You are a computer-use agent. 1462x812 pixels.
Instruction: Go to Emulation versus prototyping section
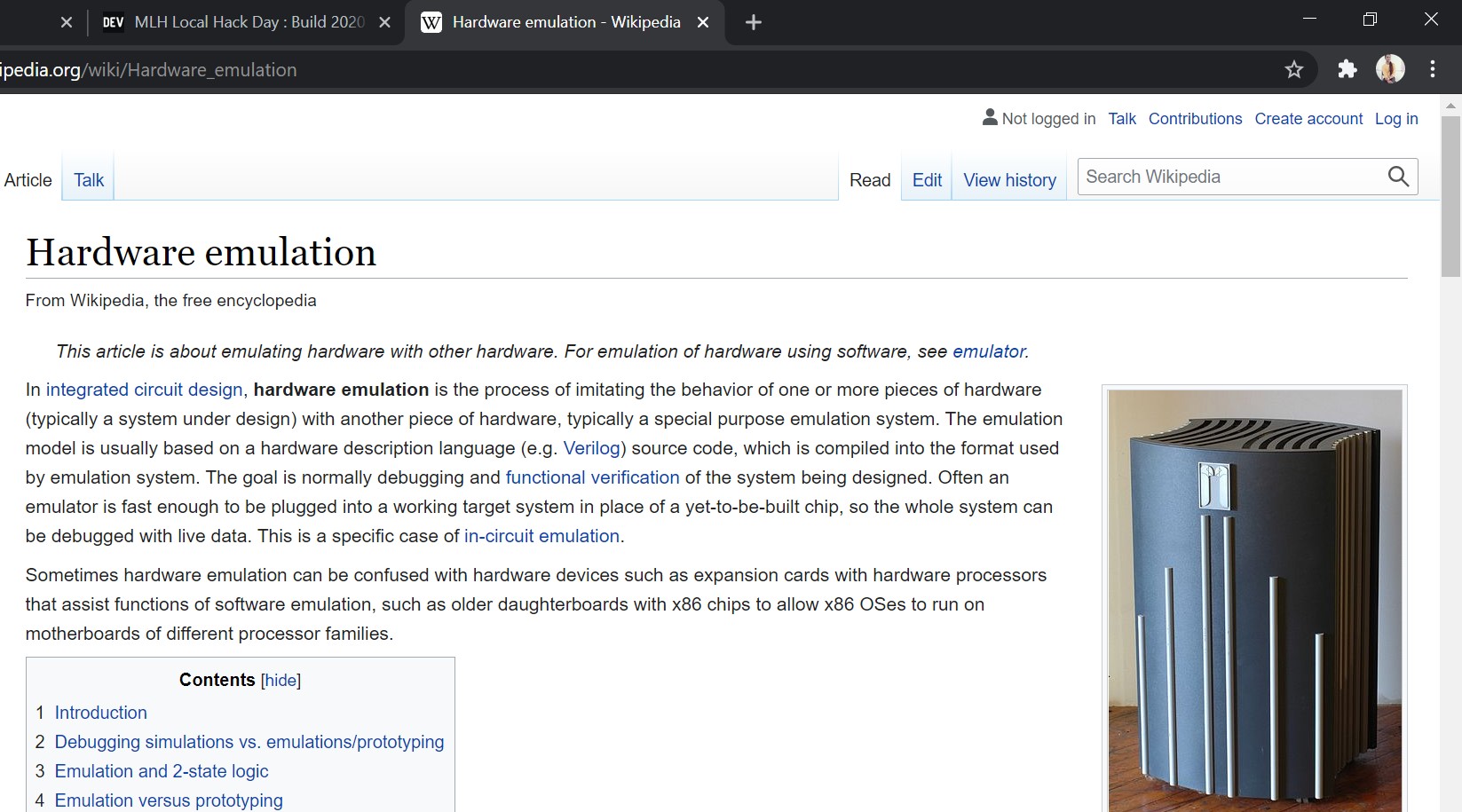pyautogui.click(x=168, y=800)
